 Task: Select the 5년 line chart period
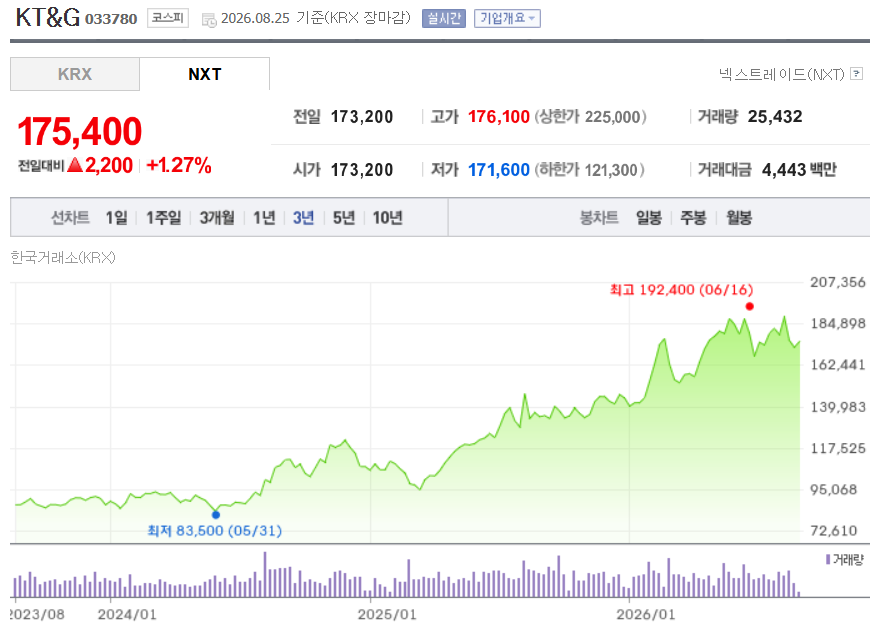pyautogui.click(x=343, y=218)
